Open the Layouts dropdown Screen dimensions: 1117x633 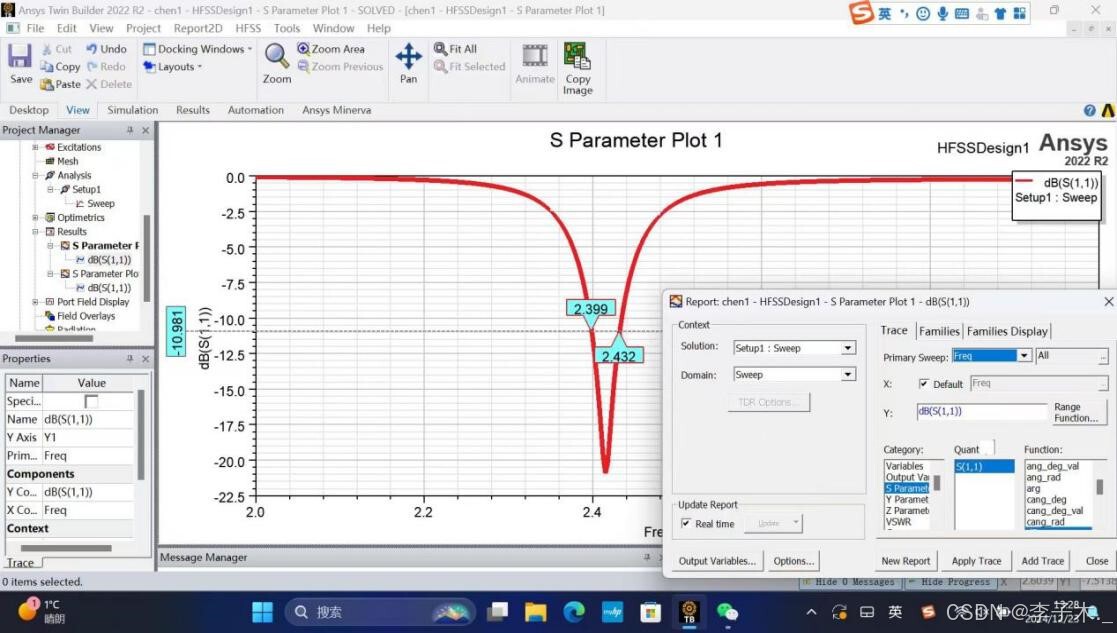click(x=172, y=66)
